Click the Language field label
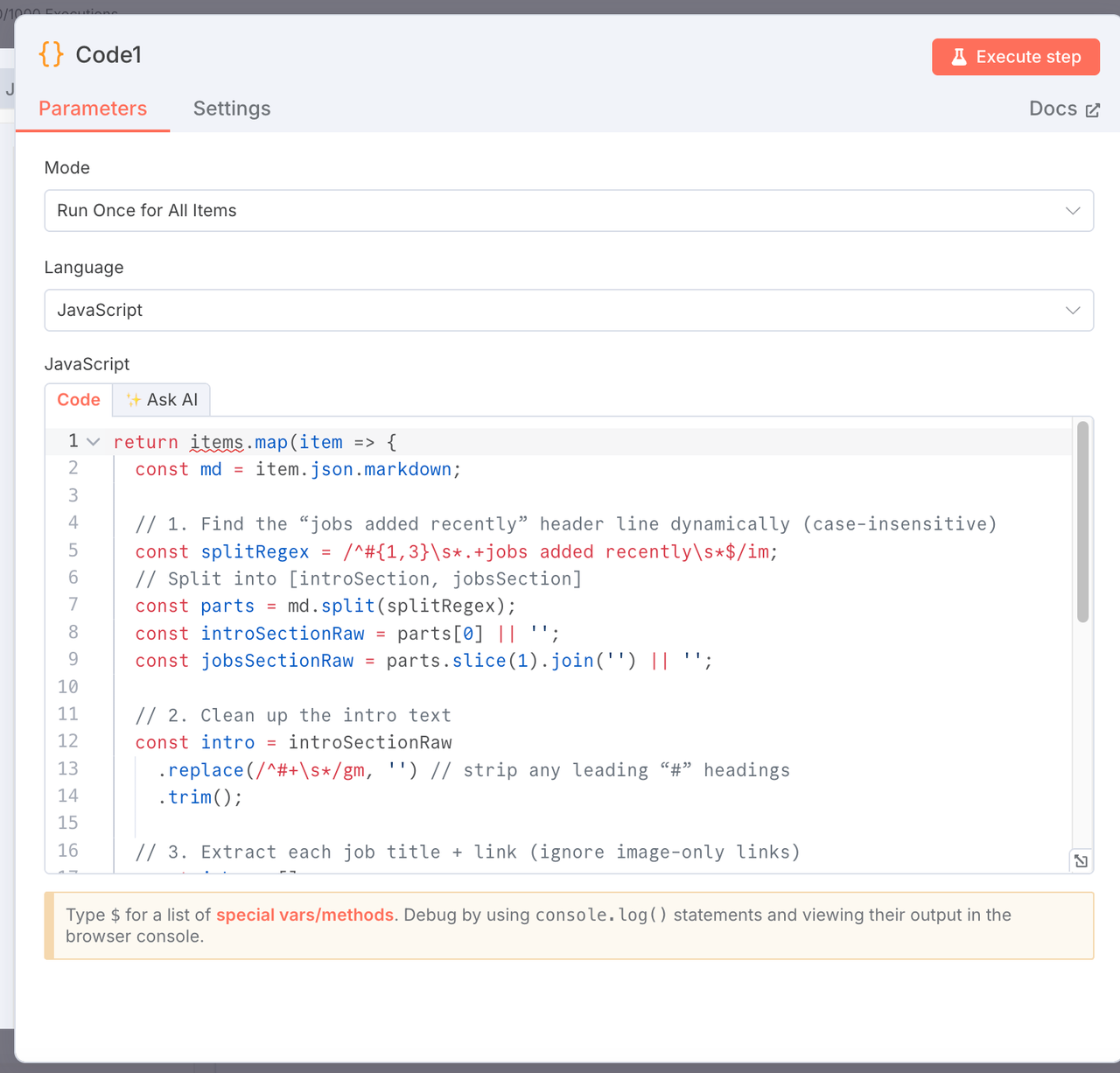This screenshot has width=1120, height=1073. [84, 268]
